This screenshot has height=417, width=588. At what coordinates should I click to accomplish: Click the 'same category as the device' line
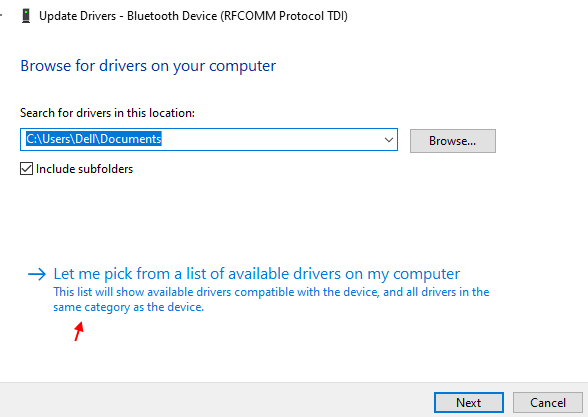coord(129,307)
